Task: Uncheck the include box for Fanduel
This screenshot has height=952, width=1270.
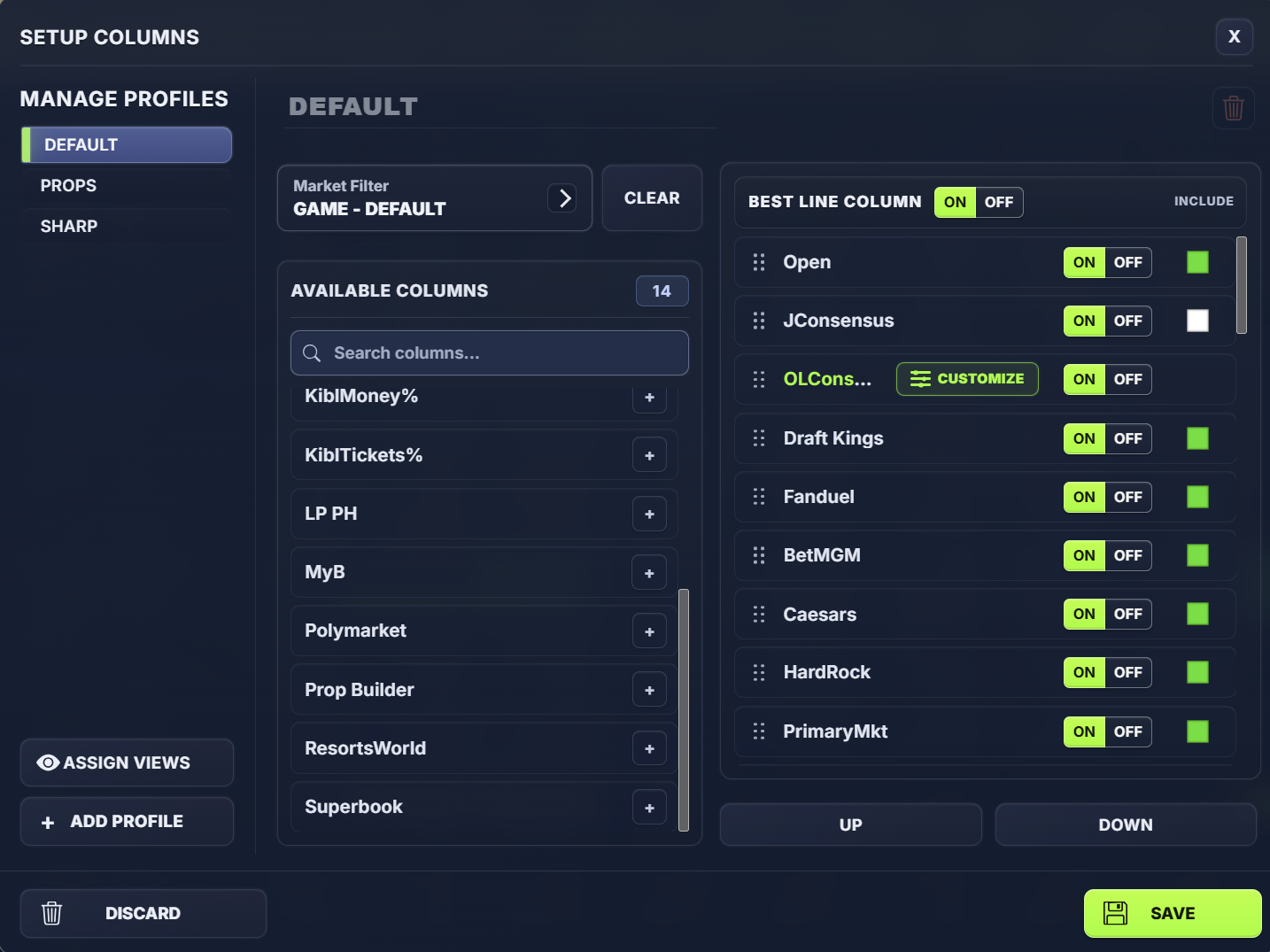Action: pyautogui.click(x=1197, y=497)
